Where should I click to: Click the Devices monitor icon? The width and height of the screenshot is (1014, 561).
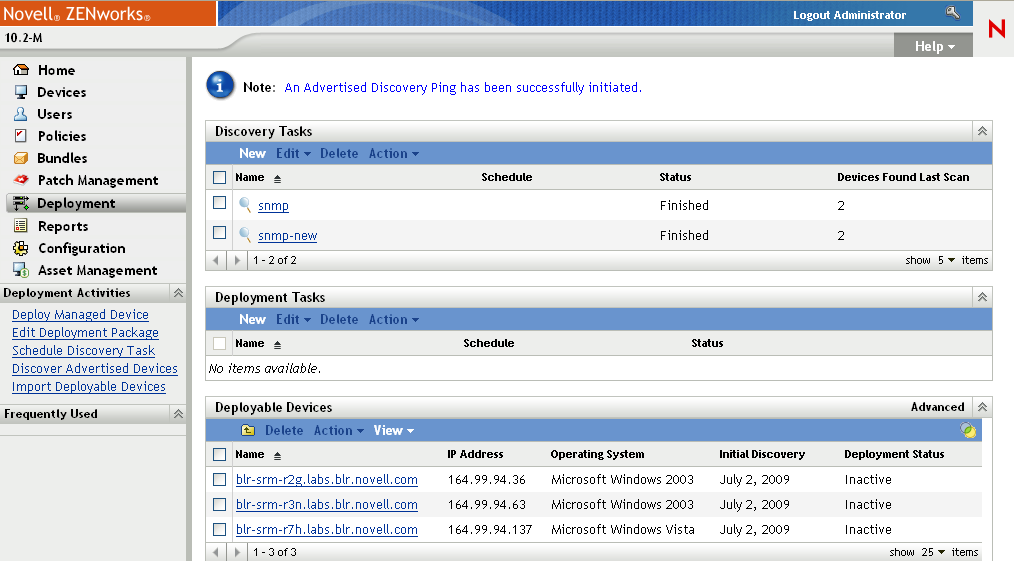(21, 92)
